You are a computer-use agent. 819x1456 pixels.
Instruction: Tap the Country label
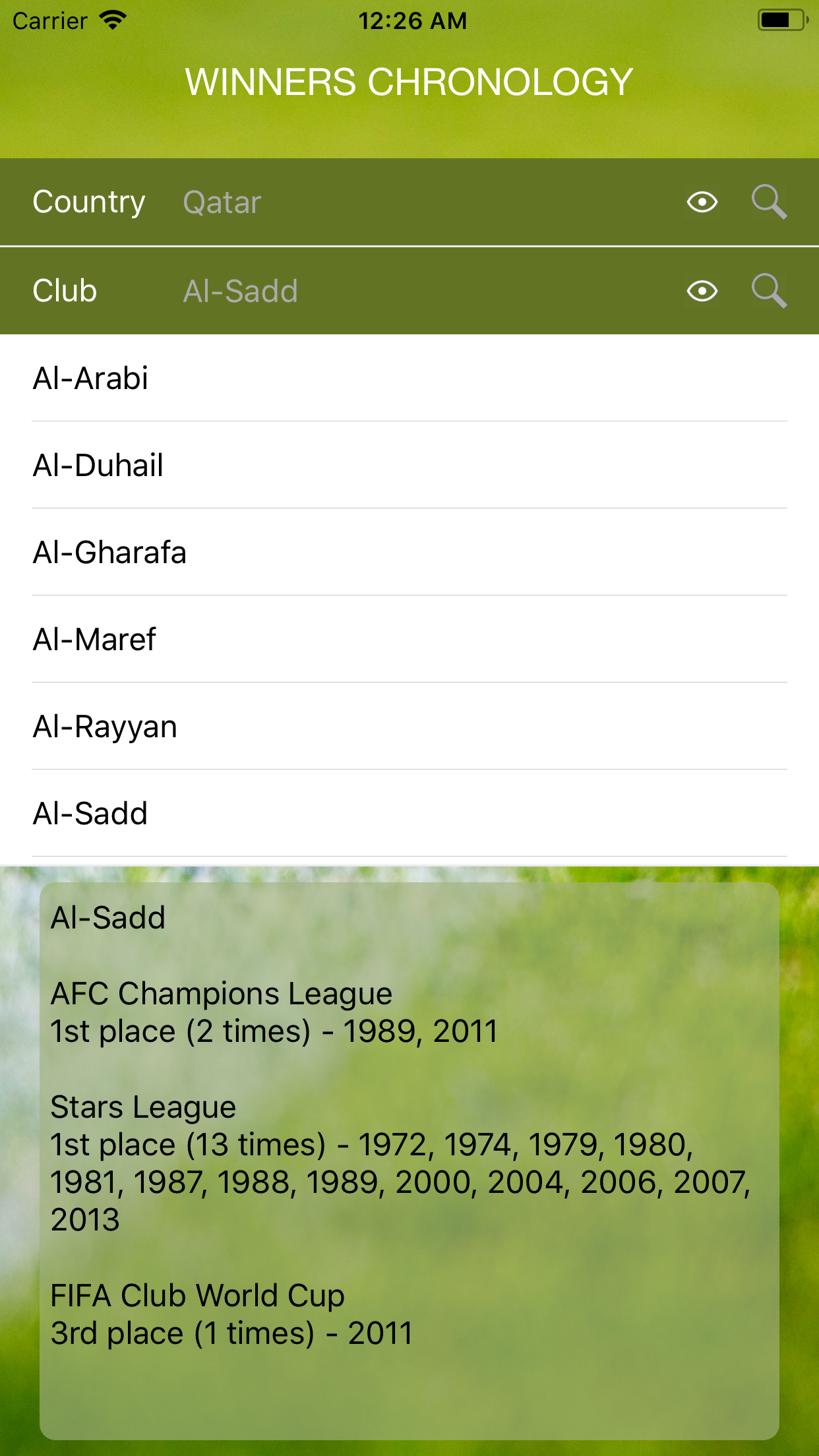[89, 202]
